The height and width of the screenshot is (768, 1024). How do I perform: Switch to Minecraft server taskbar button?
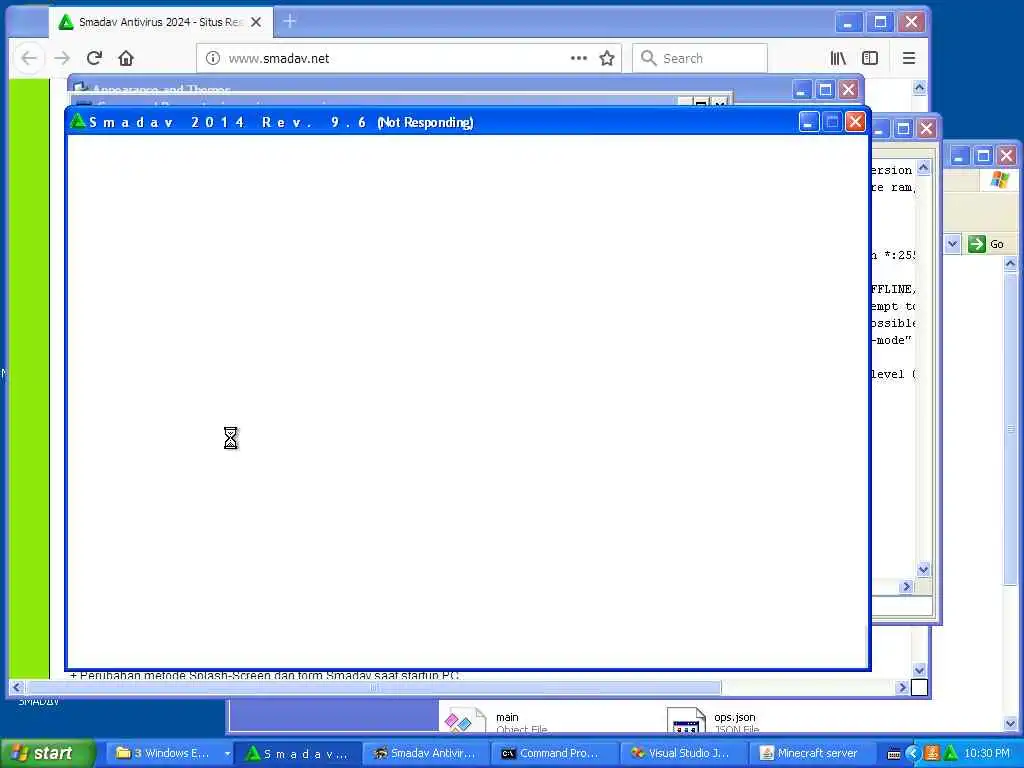pyautogui.click(x=810, y=753)
